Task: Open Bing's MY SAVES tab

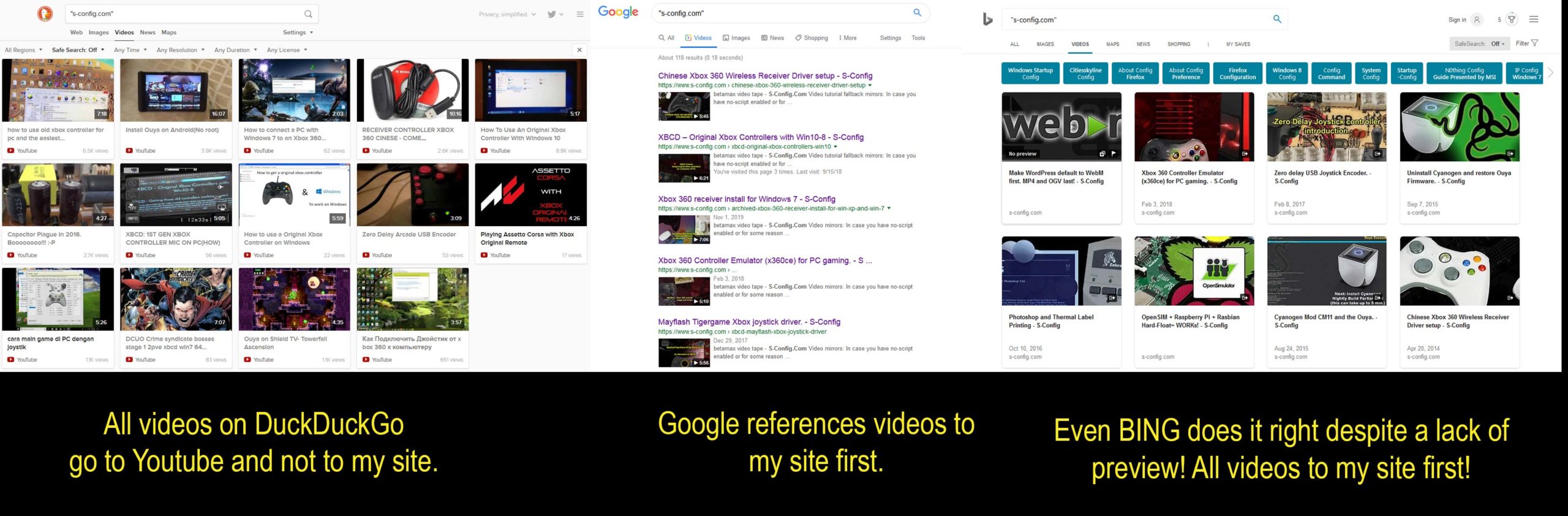Action: point(1238,44)
